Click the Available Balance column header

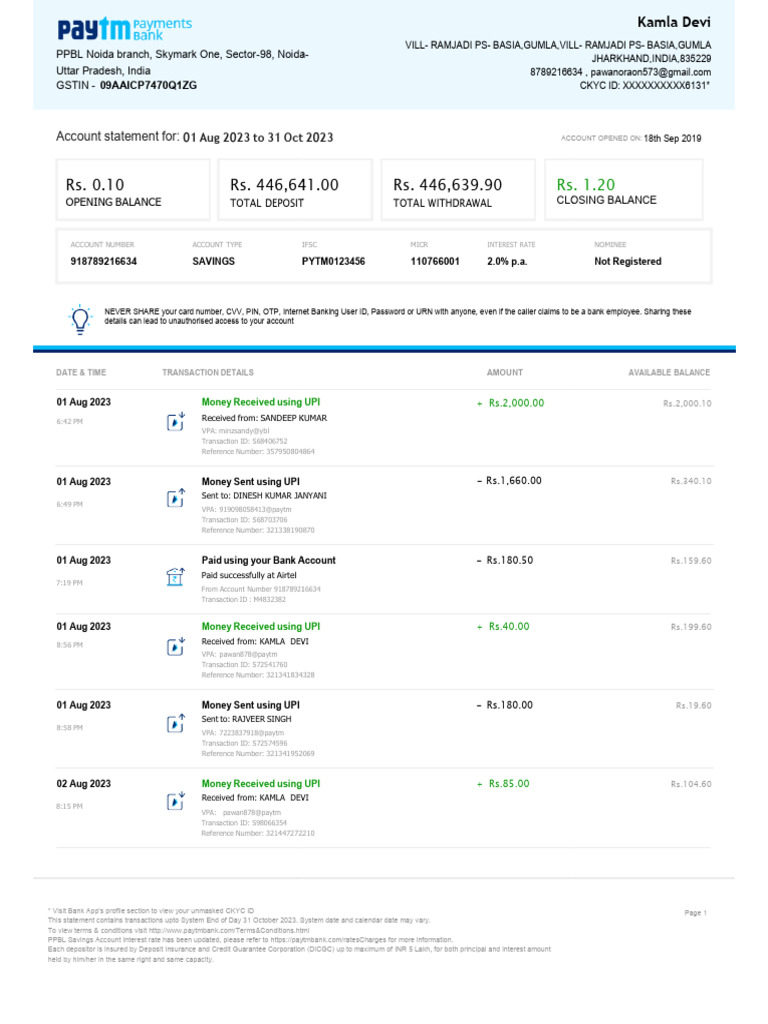pos(669,372)
